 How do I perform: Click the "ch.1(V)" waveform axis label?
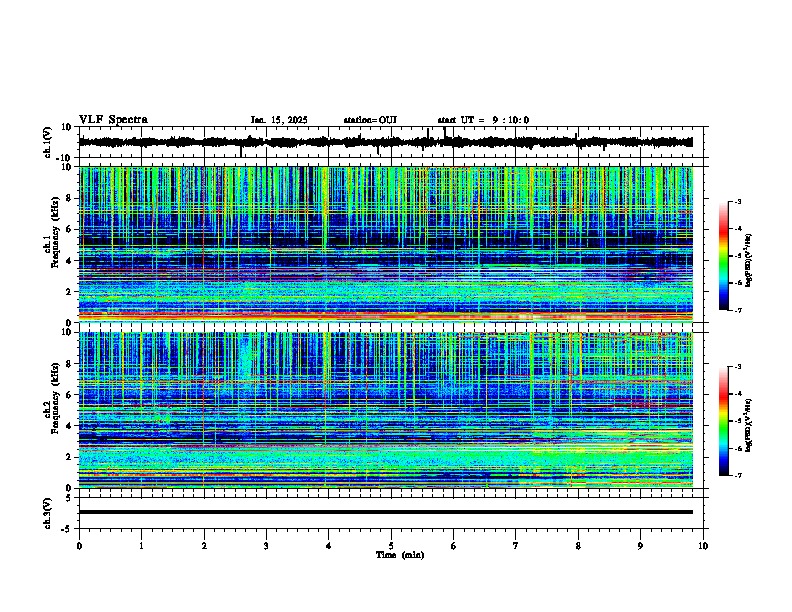coord(48,142)
